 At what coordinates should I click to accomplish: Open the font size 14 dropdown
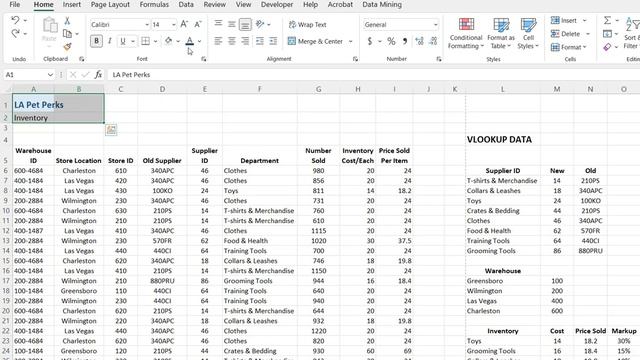[x=173, y=25]
